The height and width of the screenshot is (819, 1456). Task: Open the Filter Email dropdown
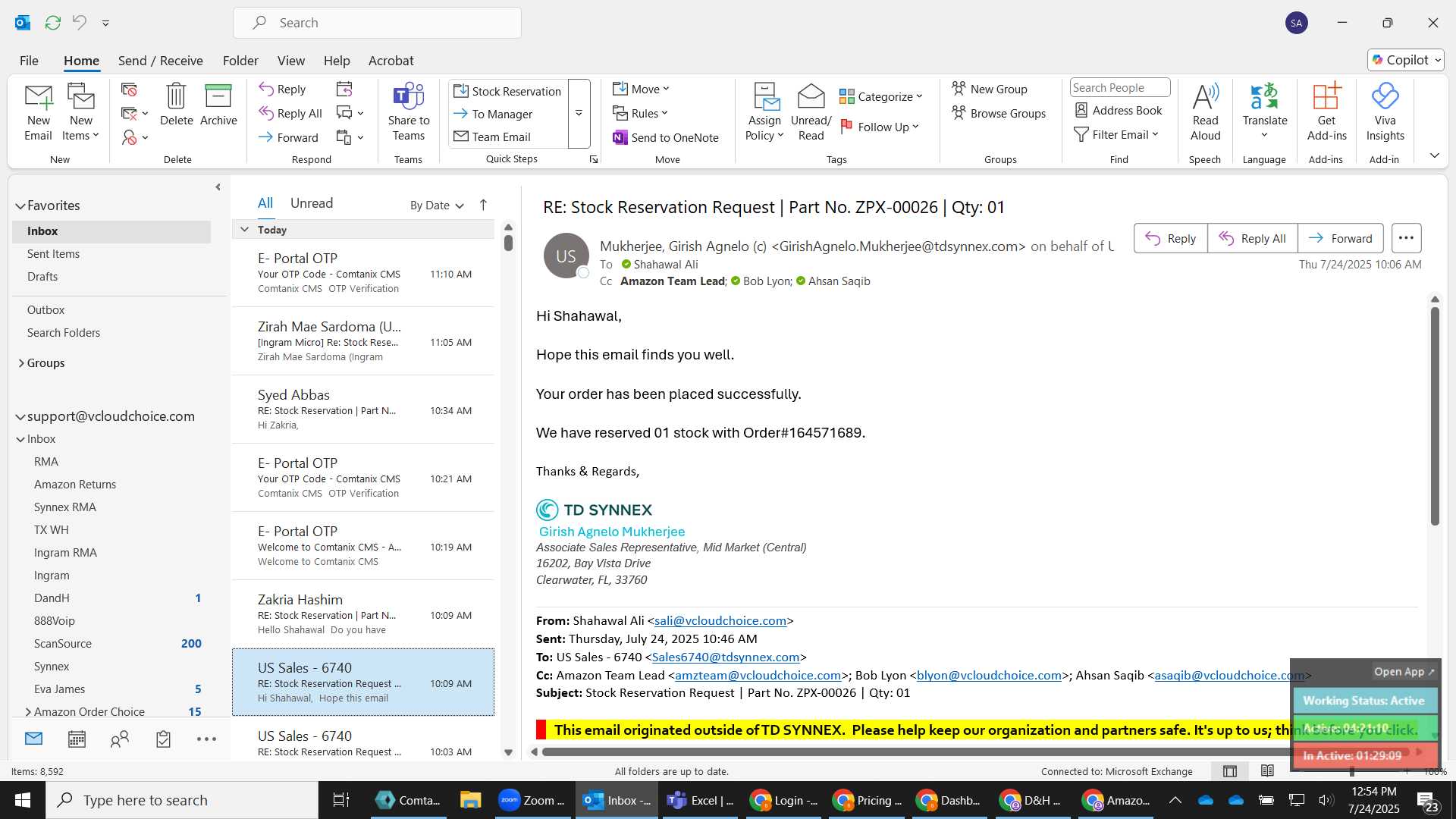click(x=1117, y=134)
